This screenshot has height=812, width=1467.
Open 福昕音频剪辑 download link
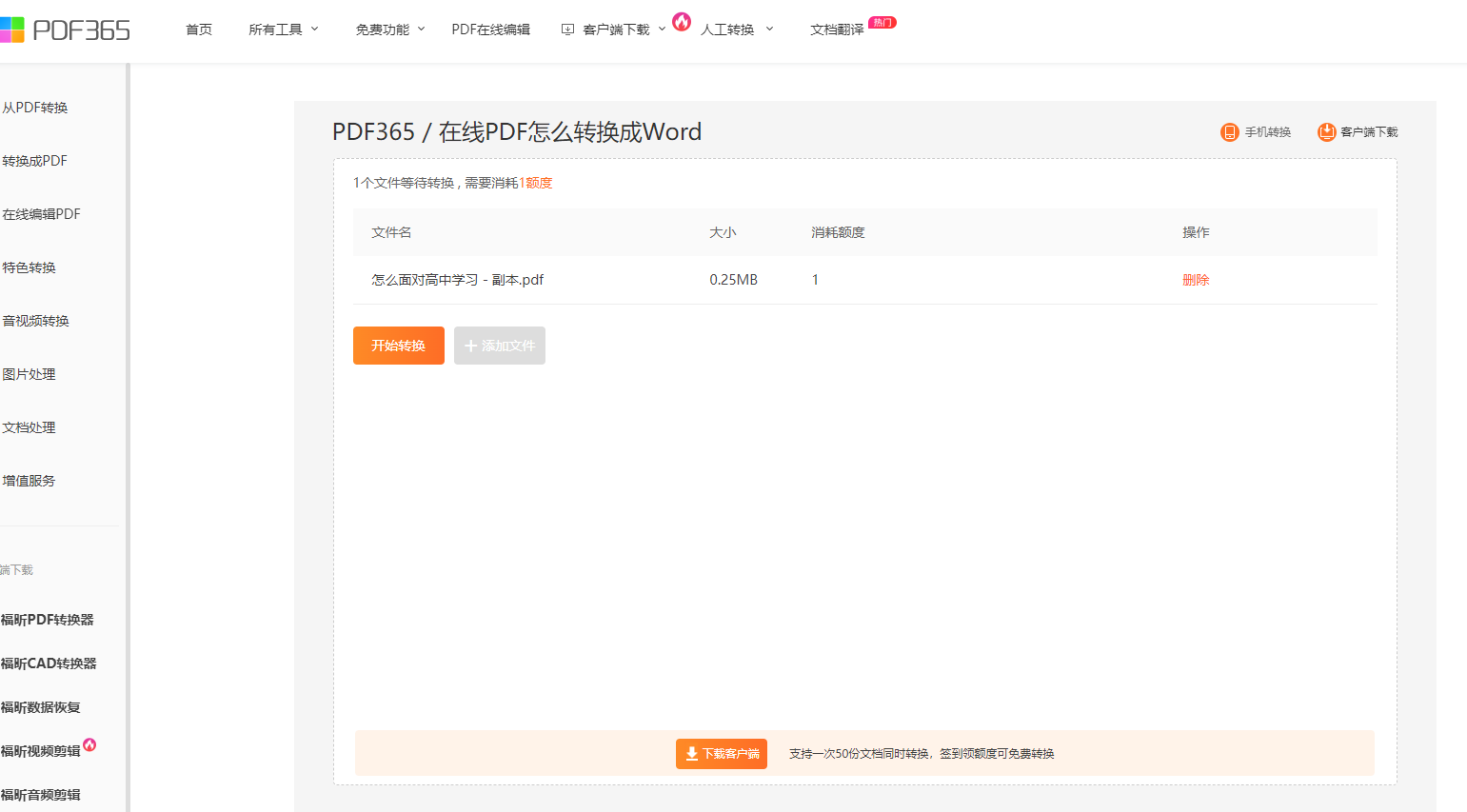(41, 795)
